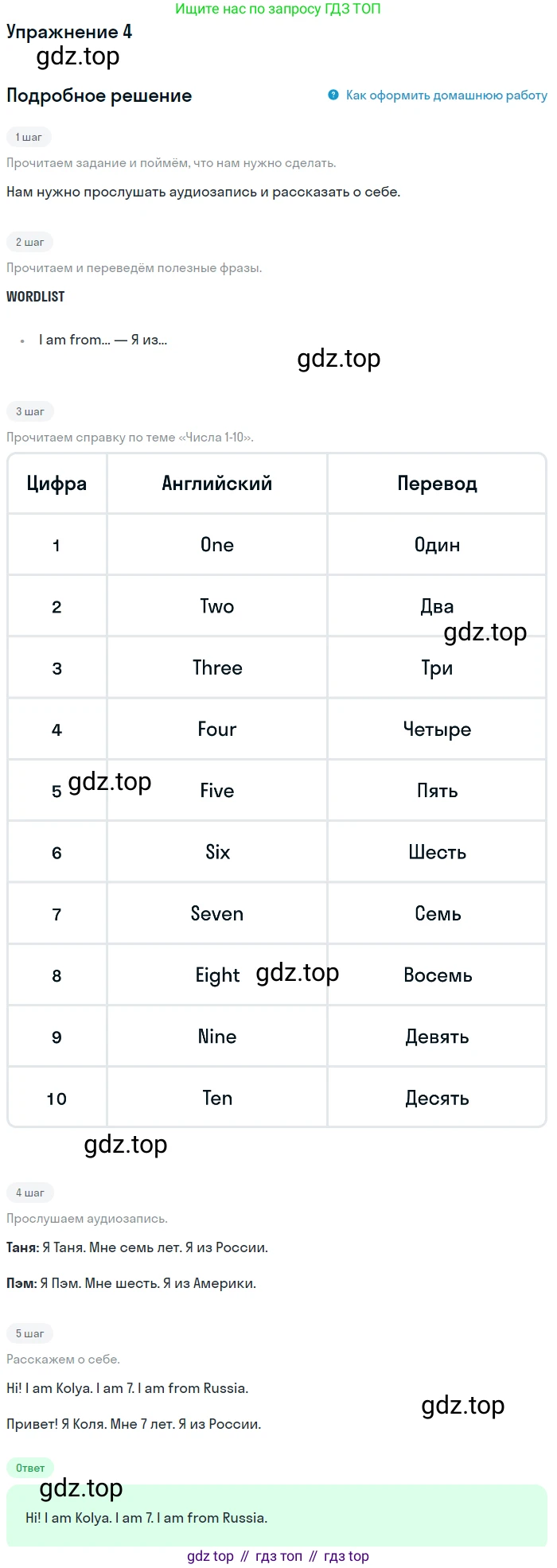Screen dimensions: 557x1568
Task: Click the WORDLIST heading
Action: [36, 297]
